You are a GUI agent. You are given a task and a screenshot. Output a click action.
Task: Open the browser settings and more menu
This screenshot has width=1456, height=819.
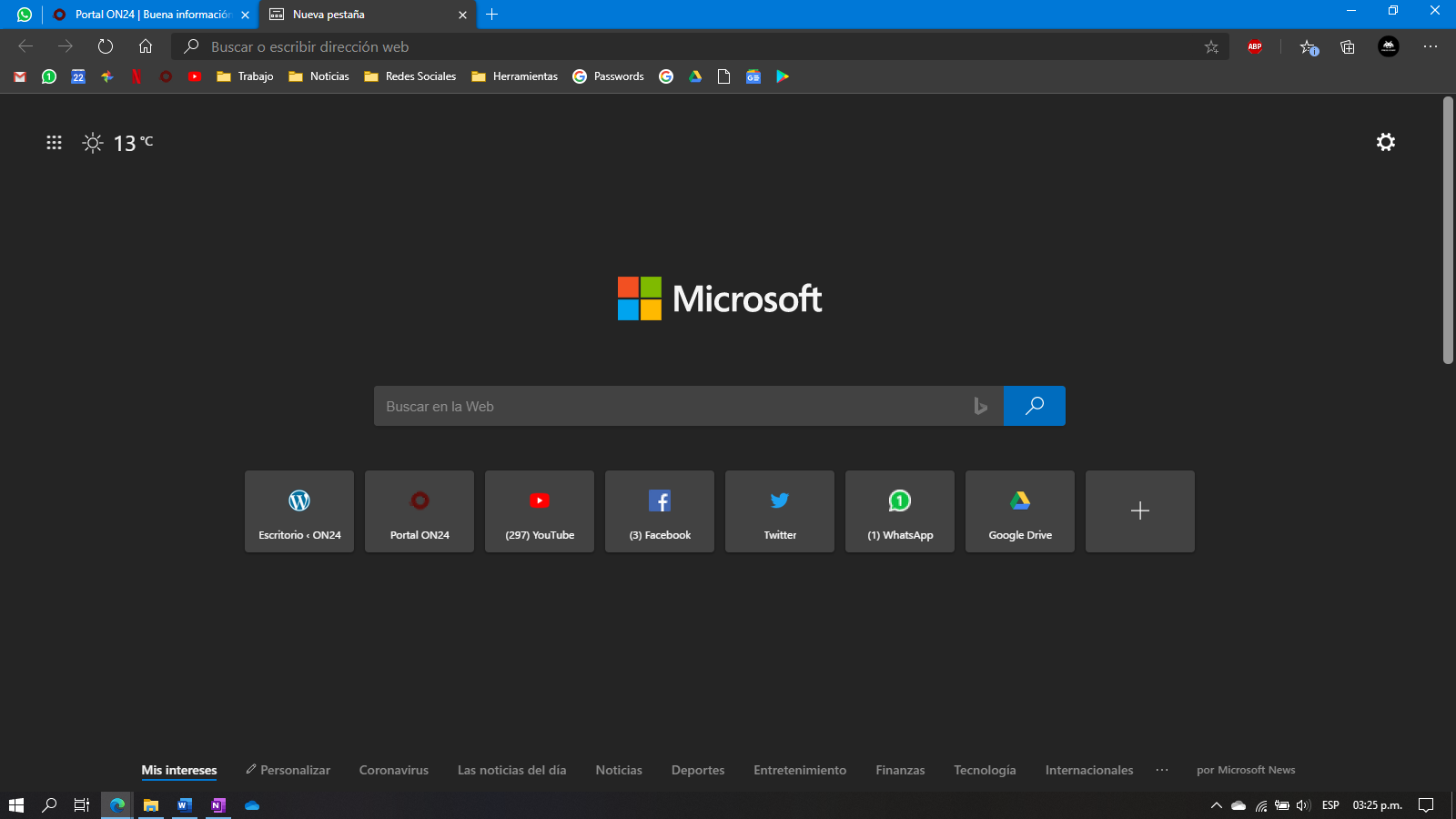point(1431,46)
